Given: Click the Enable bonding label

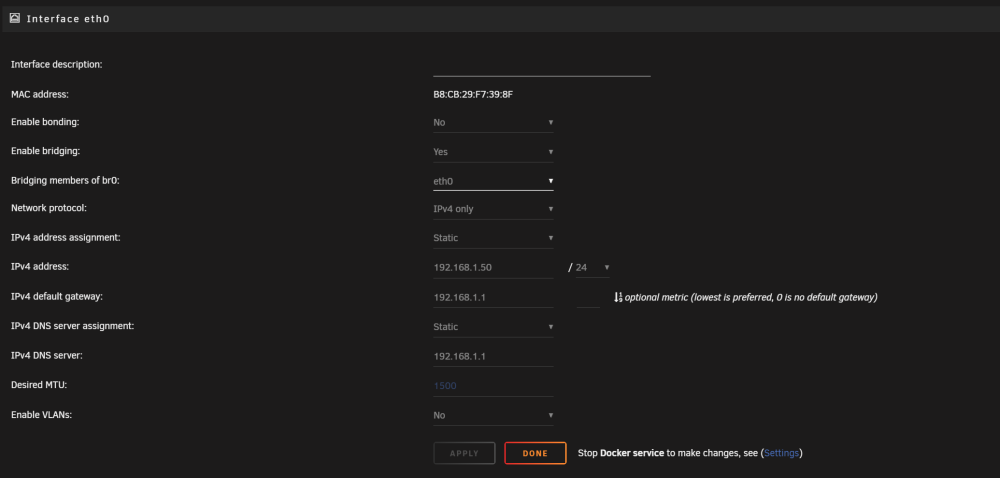Looking at the screenshot, I should point(45,122).
